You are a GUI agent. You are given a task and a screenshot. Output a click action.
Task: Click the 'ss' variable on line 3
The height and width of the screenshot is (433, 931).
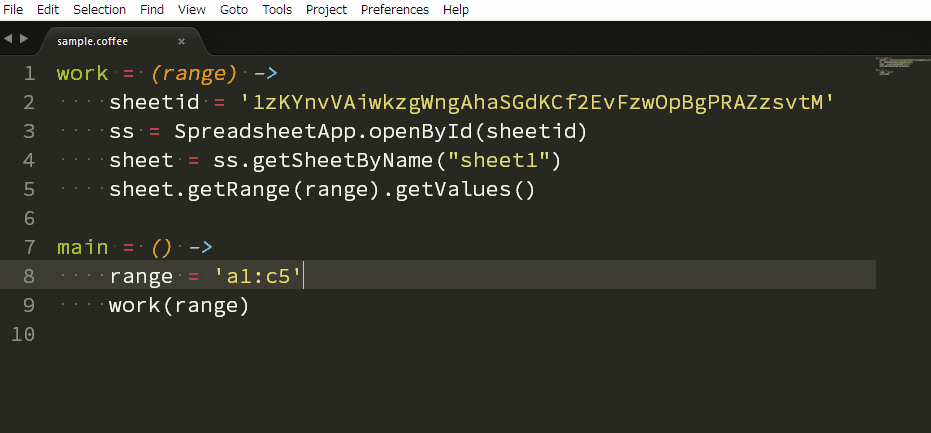122,132
